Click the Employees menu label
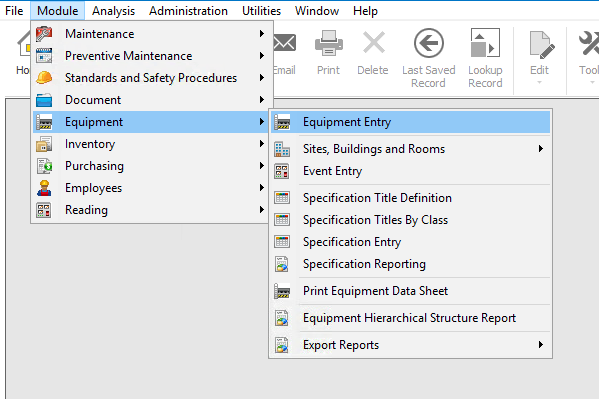The width and height of the screenshot is (599, 399). click(94, 188)
